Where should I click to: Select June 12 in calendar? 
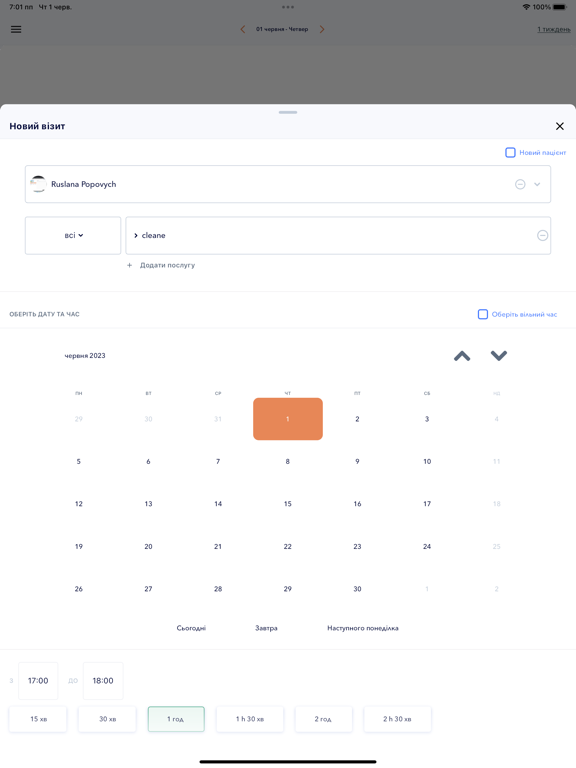[x=79, y=504]
